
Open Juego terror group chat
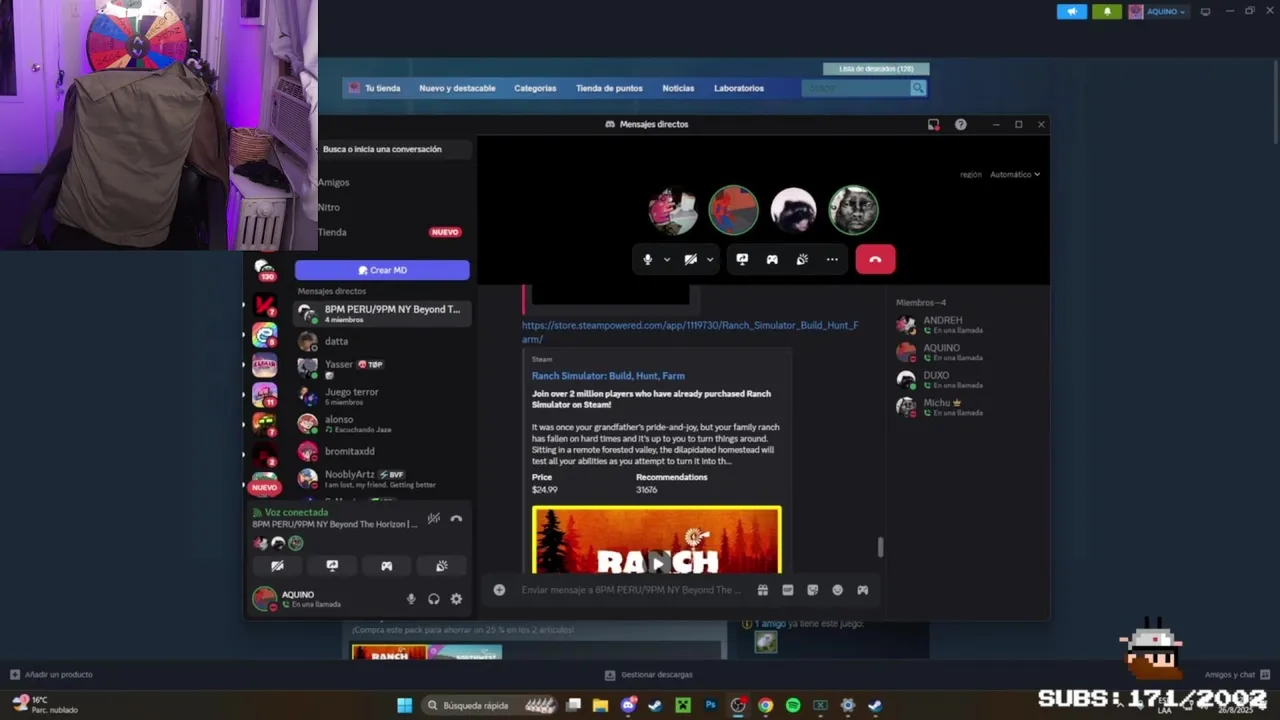tap(382, 396)
